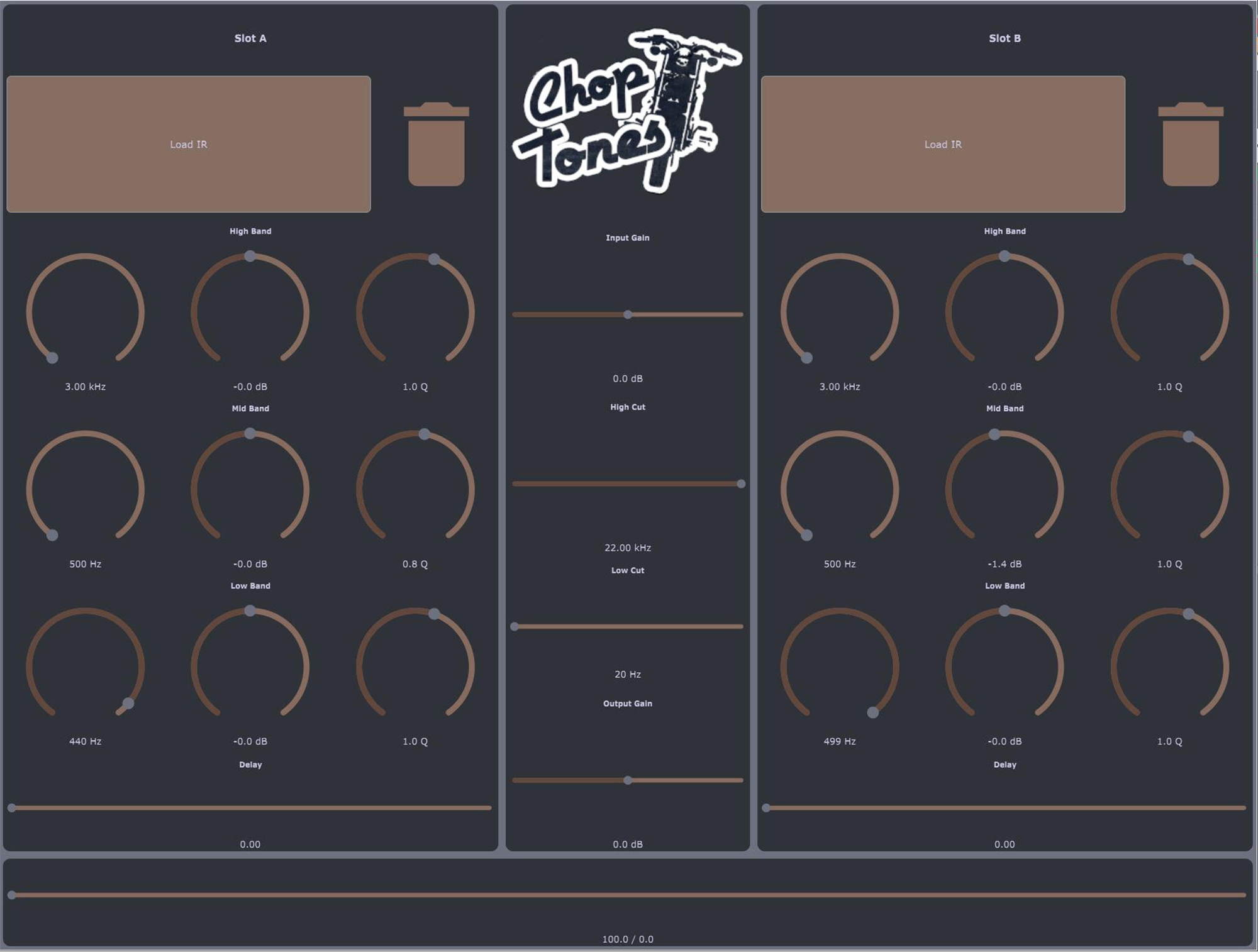1258x952 pixels.
Task: Click Slot A trash can icon
Action: pyautogui.click(x=436, y=144)
